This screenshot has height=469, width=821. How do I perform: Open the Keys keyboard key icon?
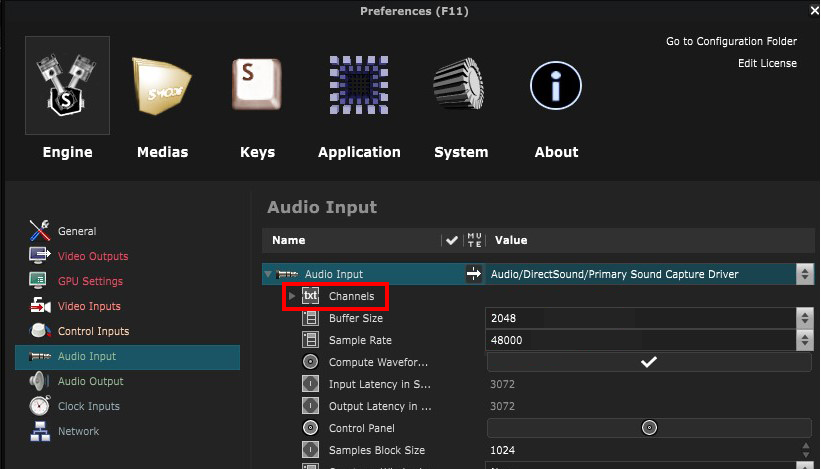tap(257, 84)
